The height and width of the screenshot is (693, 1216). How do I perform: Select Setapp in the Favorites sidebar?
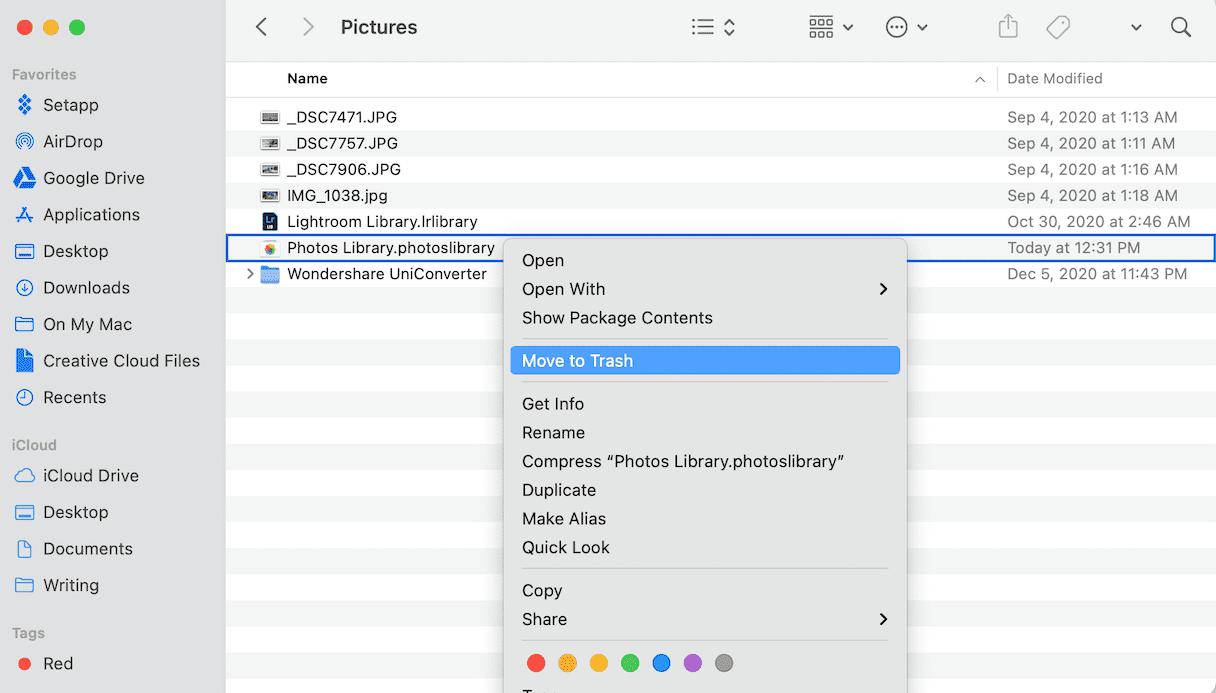pos(70,105)
